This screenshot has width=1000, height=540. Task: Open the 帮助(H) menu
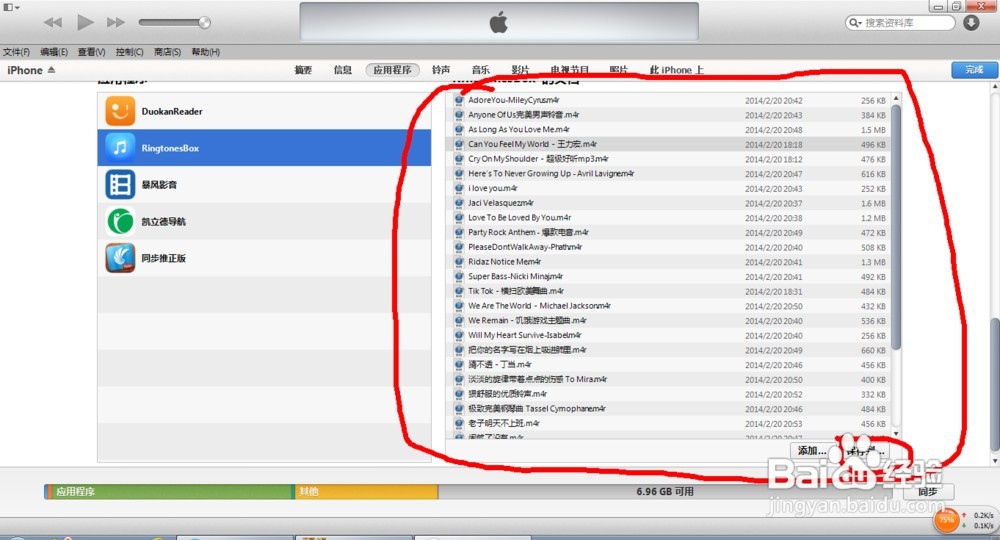pyautogui.click(x=205, y=52)
